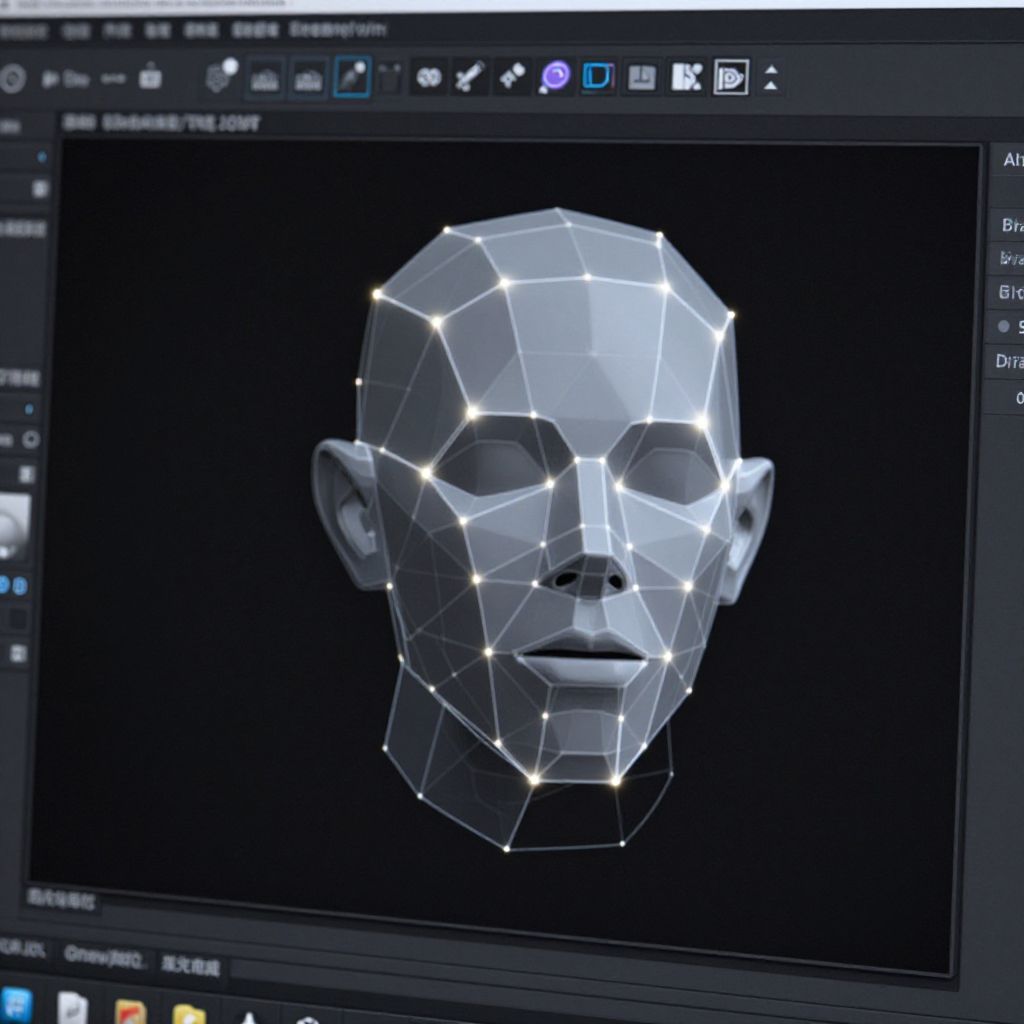Viewport: 1024px width, 1024px height.
Task: Open the play-in-frame render icon
Action: point(731,77)
